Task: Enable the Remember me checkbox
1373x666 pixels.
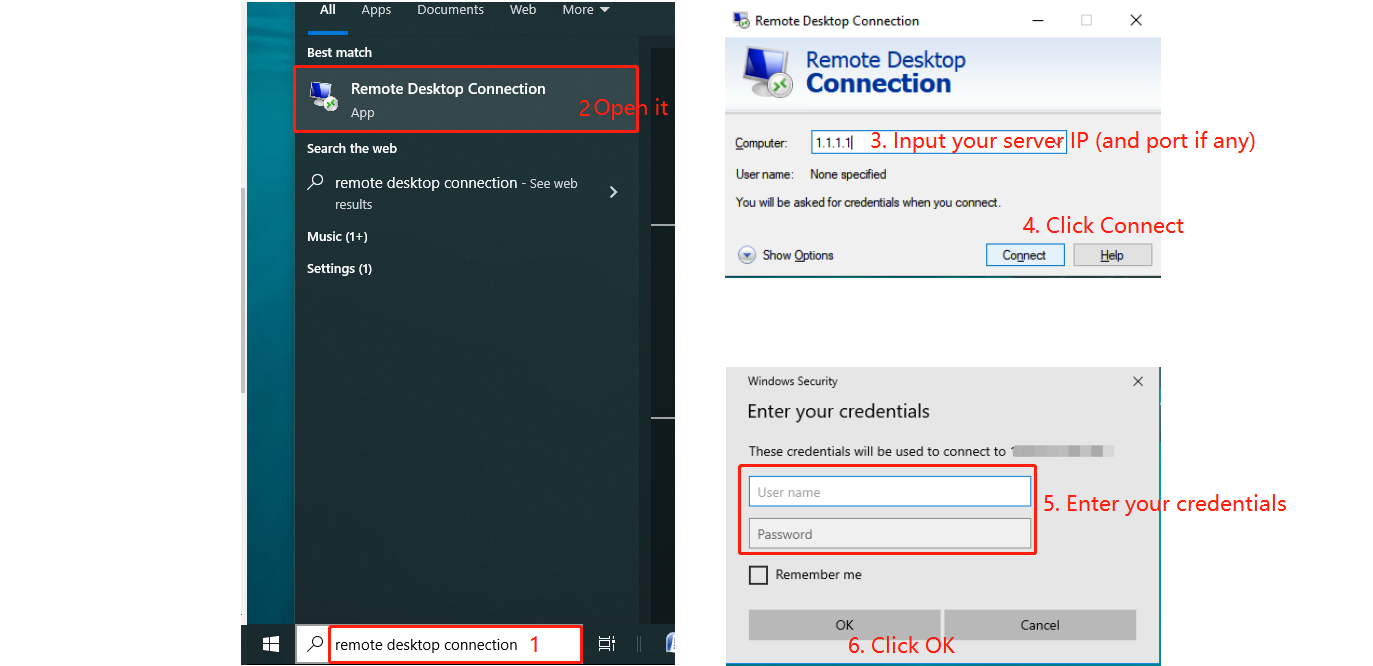Action: (759, 575)
